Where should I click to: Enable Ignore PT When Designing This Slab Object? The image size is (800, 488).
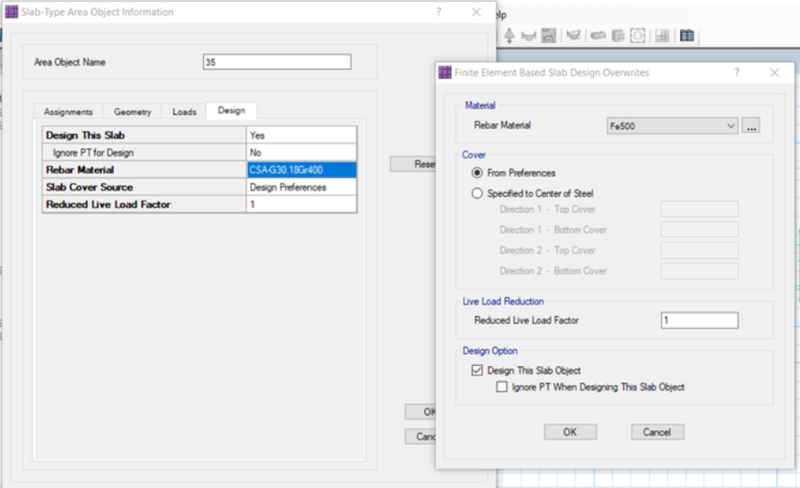click(x=502, y=387)
